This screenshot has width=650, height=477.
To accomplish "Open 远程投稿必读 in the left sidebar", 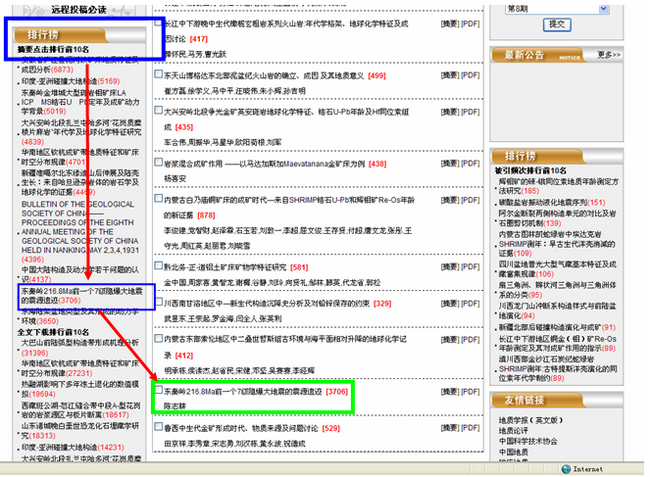I will coord(82,9).
